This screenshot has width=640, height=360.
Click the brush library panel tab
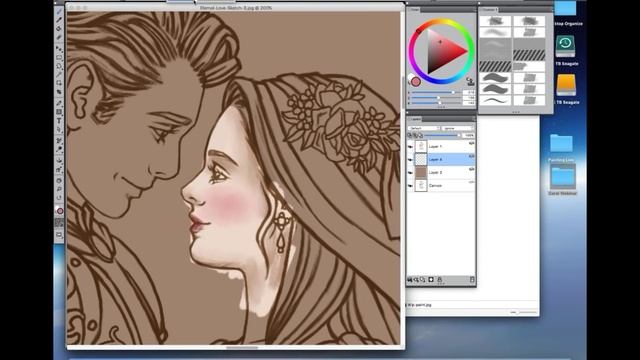point(489,9)
